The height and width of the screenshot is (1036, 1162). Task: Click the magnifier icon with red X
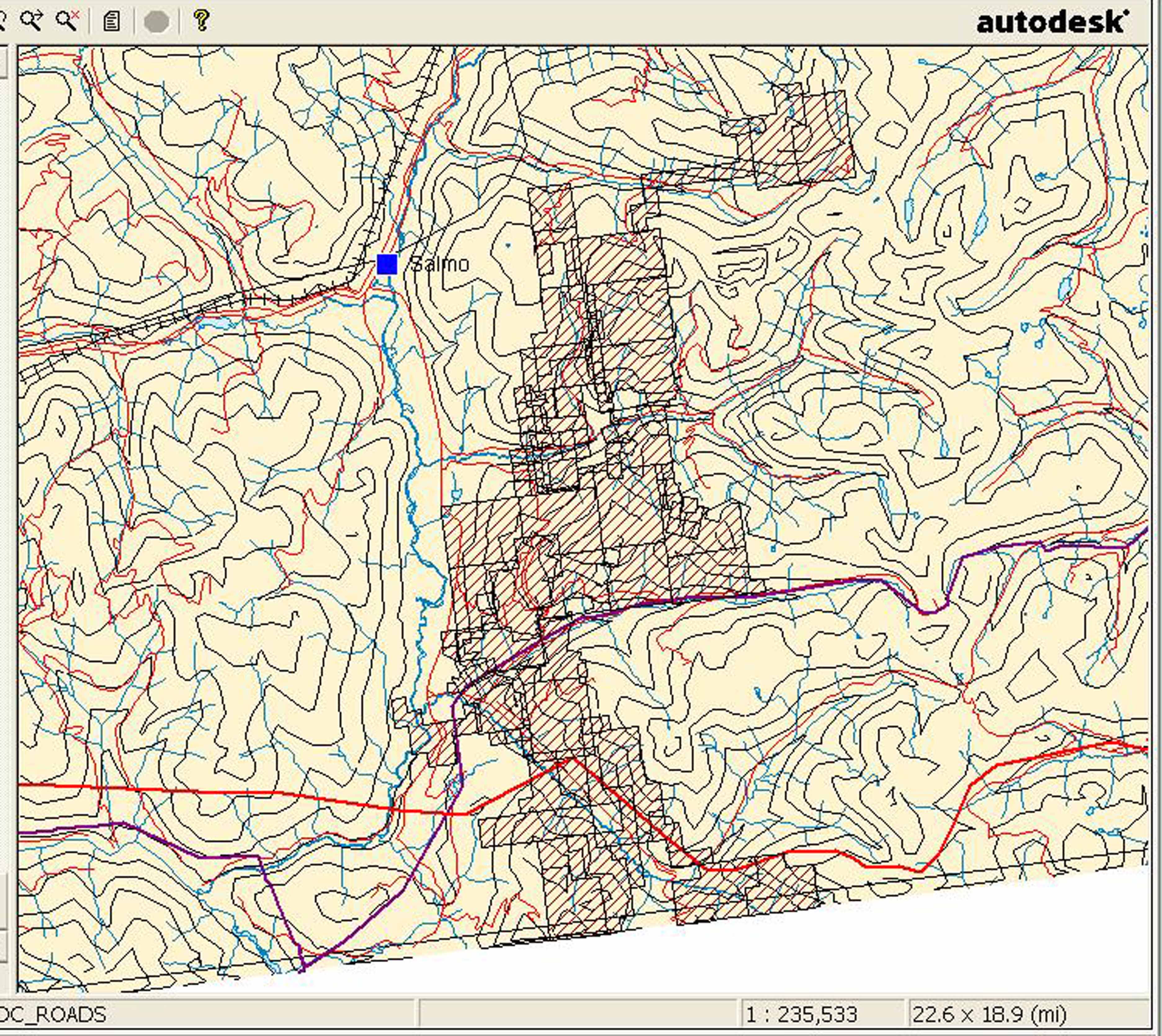tap(67, 21)
